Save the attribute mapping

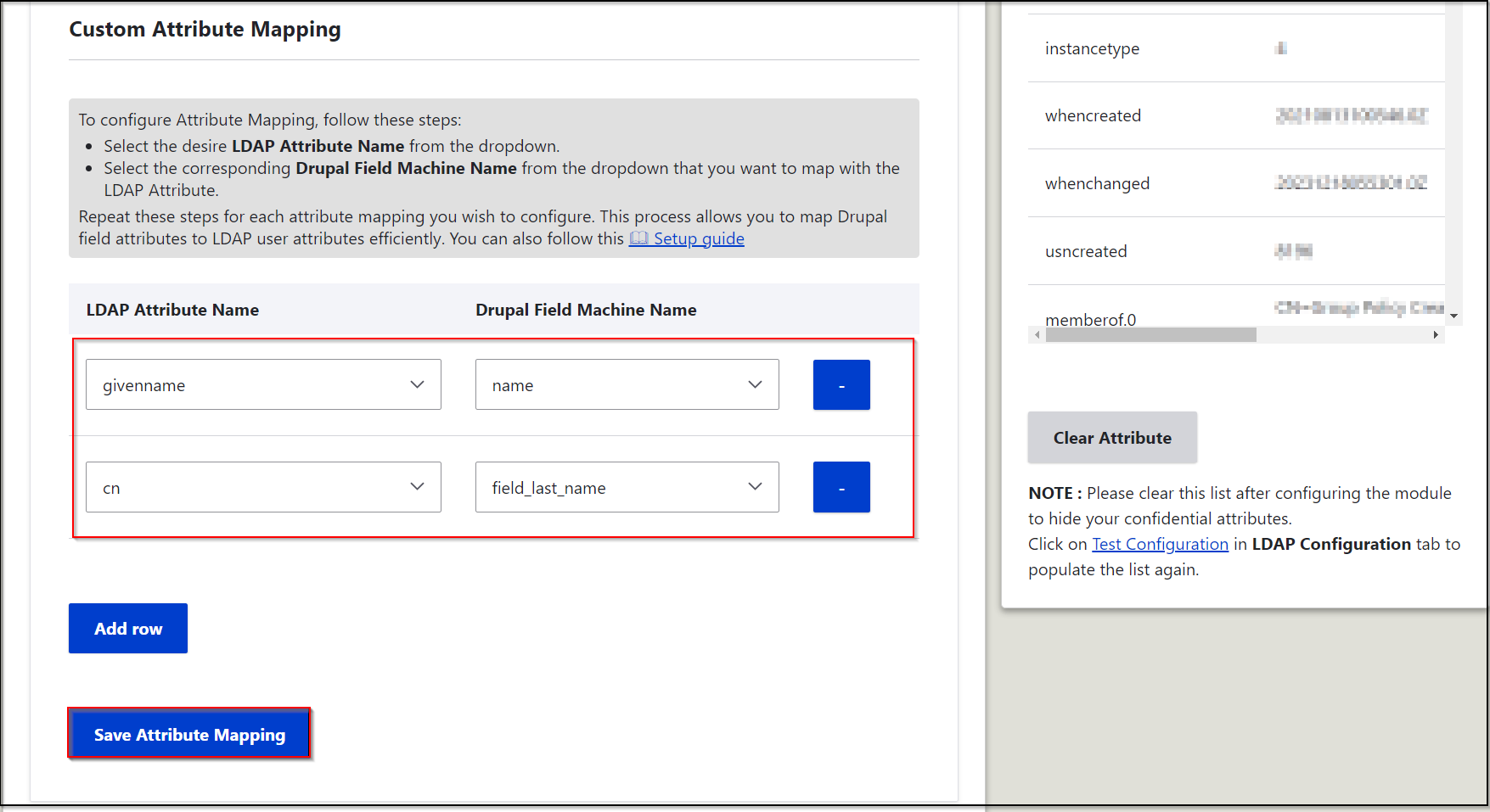pyautogui.click(x=189, y=734)
